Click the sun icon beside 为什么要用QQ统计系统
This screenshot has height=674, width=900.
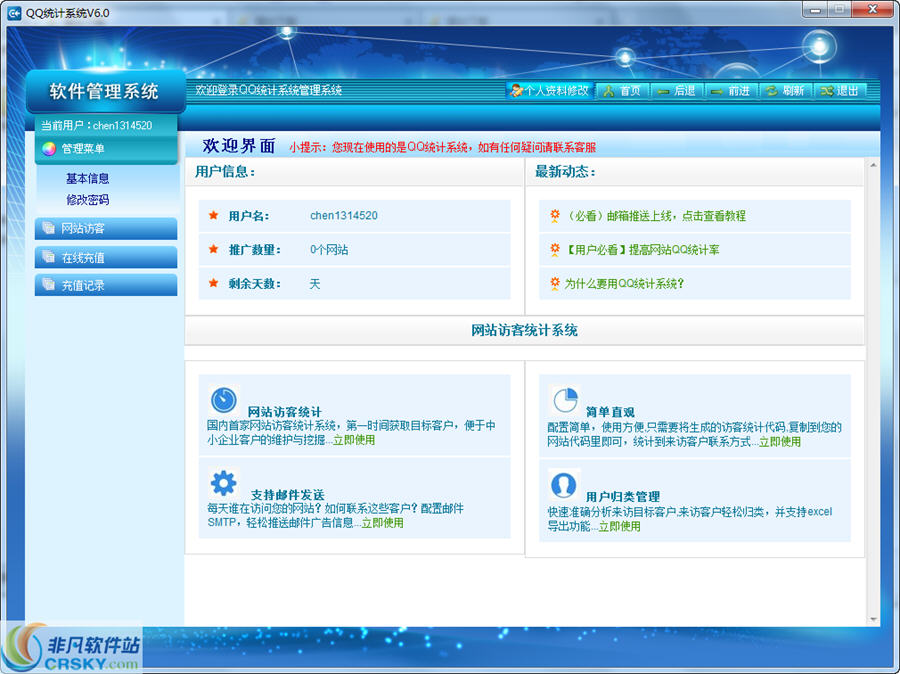point(554,283)
